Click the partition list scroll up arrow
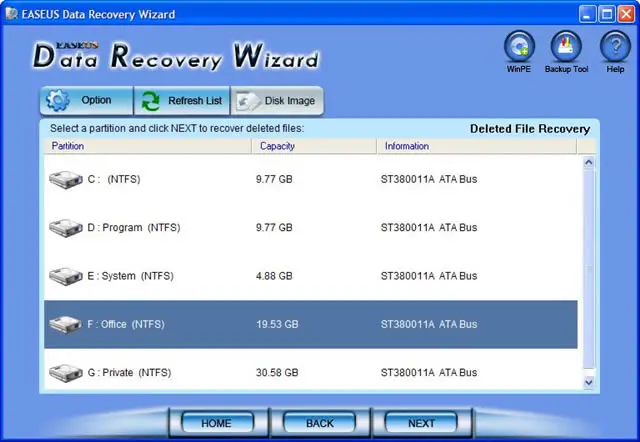 [589, 162]
